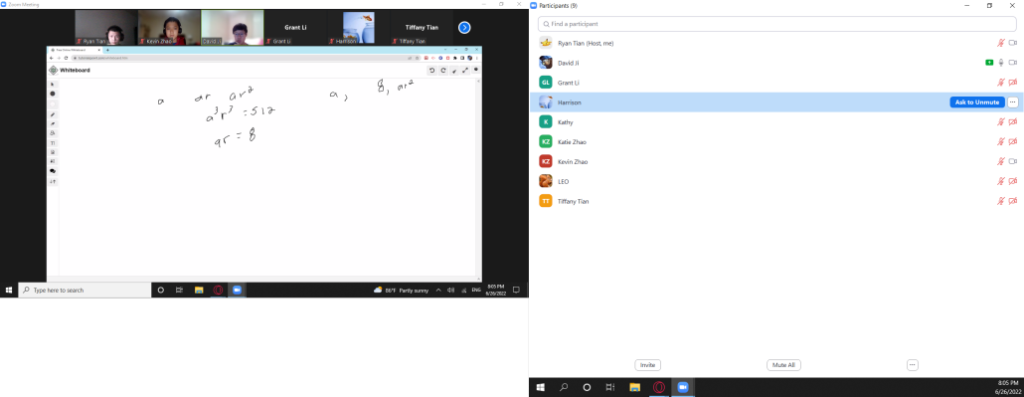1024x397 pixels.
Task: Choose the pointer tool in whiteboard sidebar
Action: coord(53,84)
